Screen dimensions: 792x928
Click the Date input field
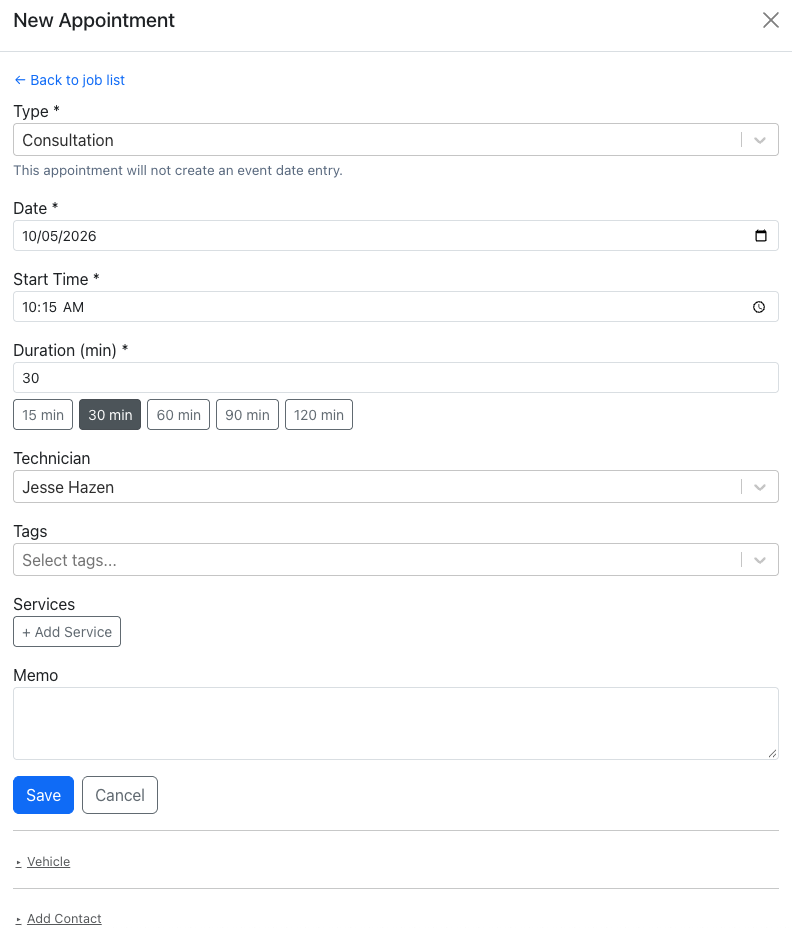click(395, 236)
